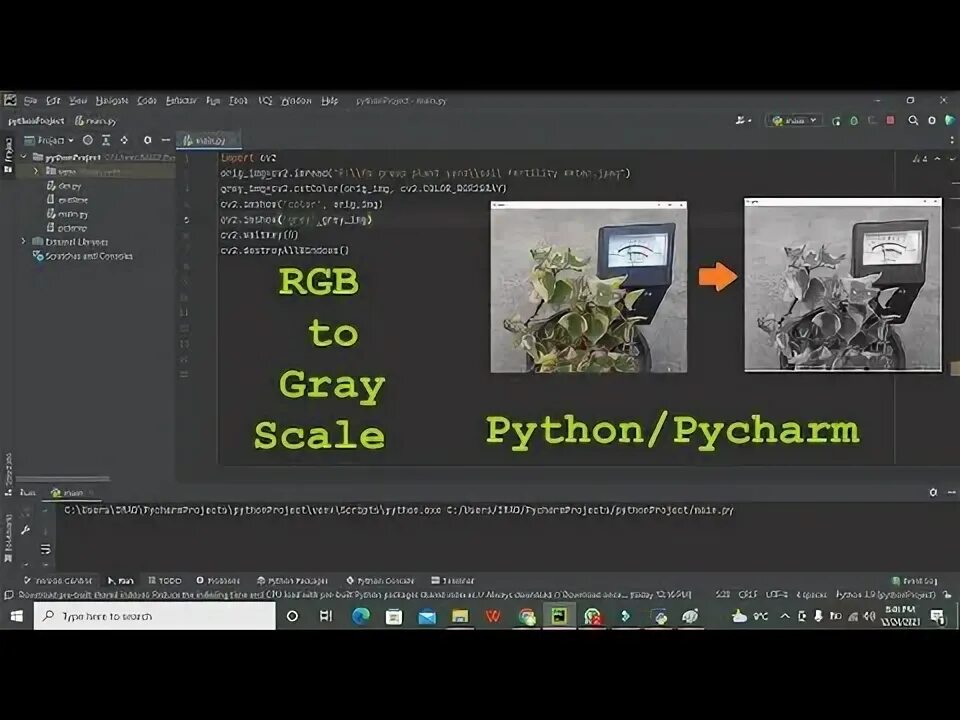
Task: Open the VCS menu
Action: point(265,100)
